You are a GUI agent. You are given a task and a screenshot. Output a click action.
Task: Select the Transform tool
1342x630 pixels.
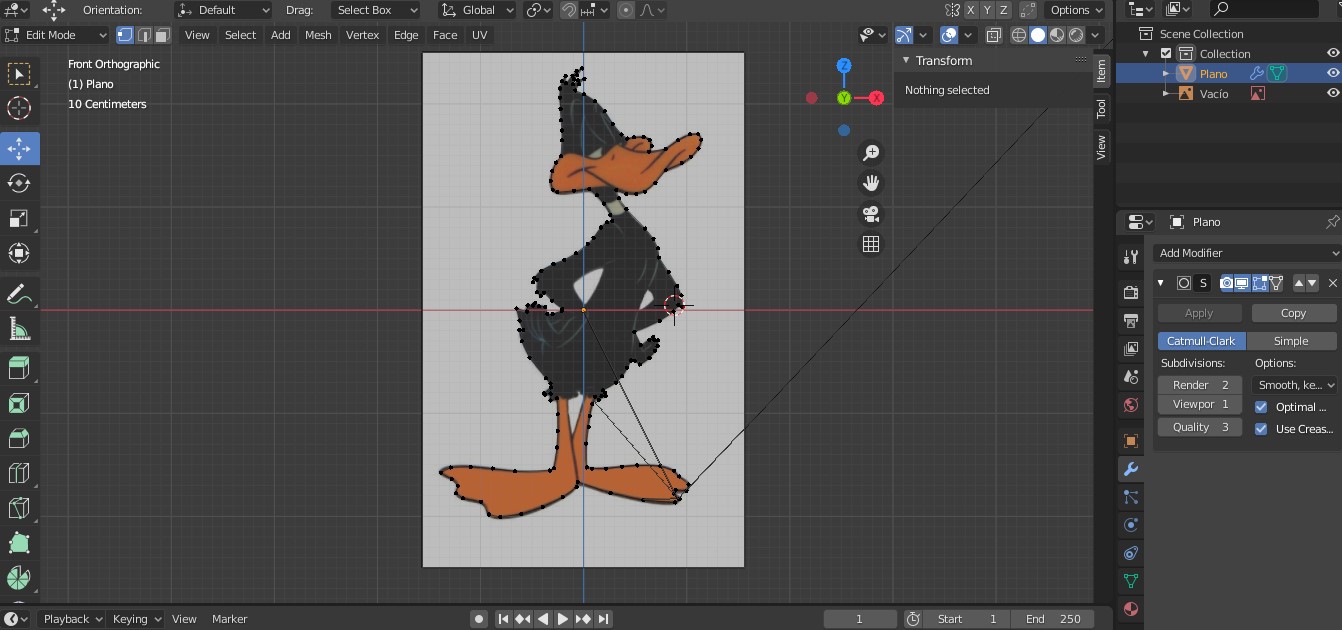[x=19, y=253]
